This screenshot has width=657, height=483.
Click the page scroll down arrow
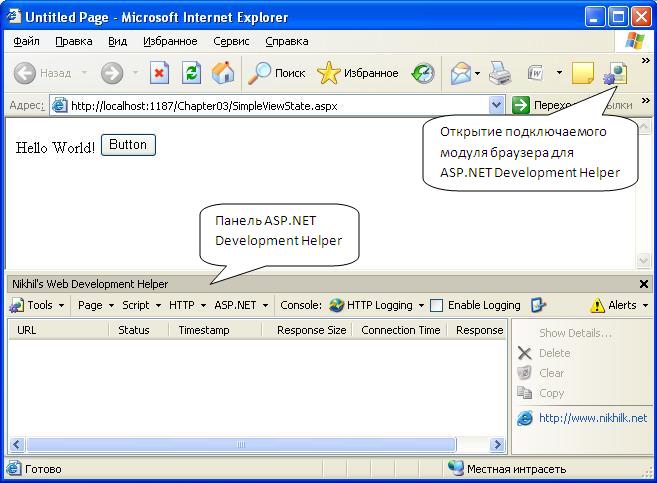(x=643, y=261)
